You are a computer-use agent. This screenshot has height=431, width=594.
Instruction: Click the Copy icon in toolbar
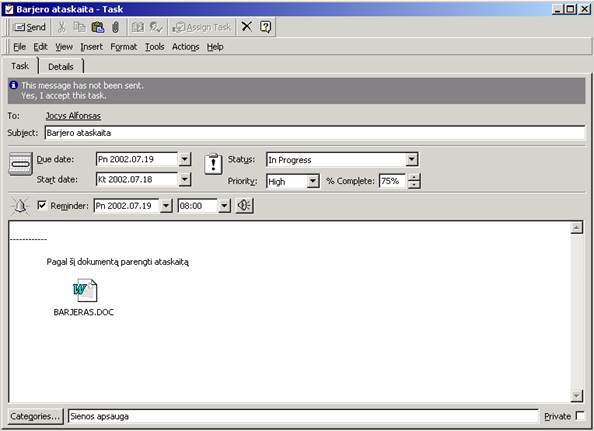click(x=79, y=27)
